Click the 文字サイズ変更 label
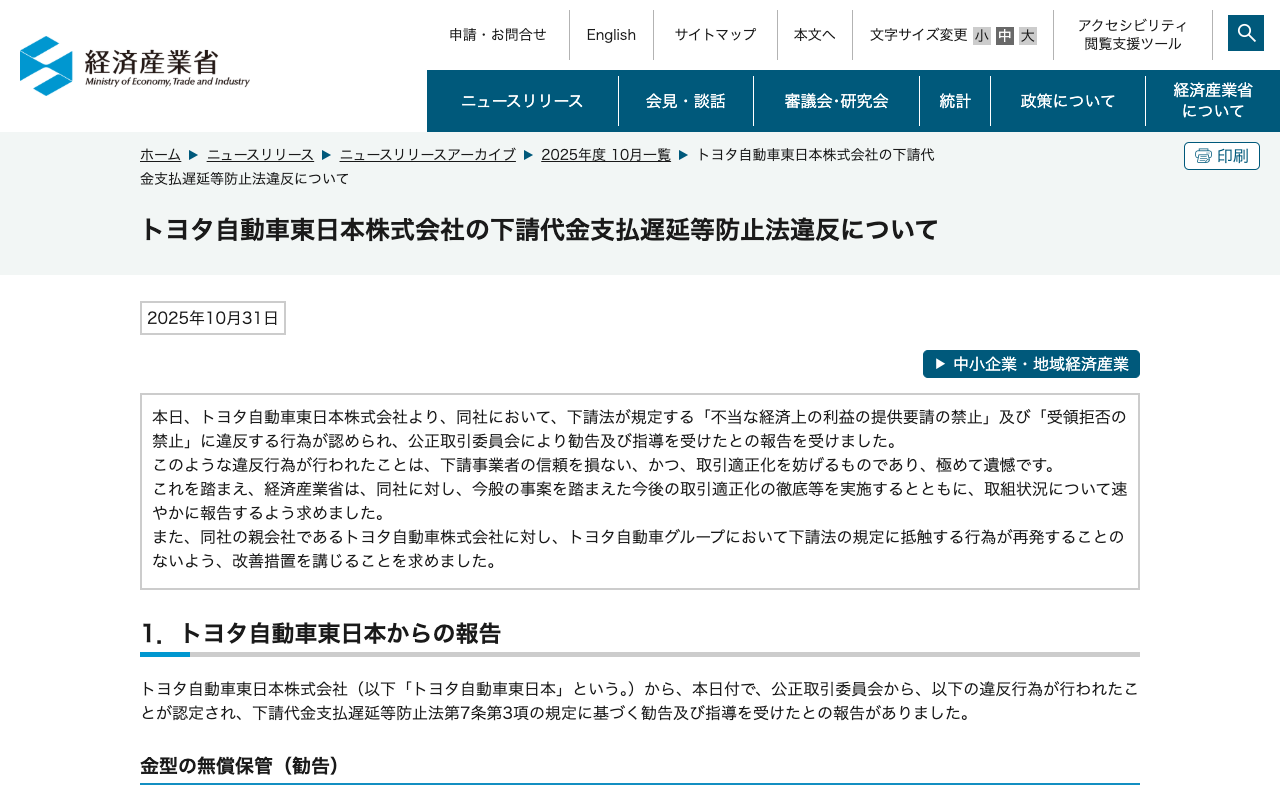This screenshot has height=800, width=1280. point(919,35)
